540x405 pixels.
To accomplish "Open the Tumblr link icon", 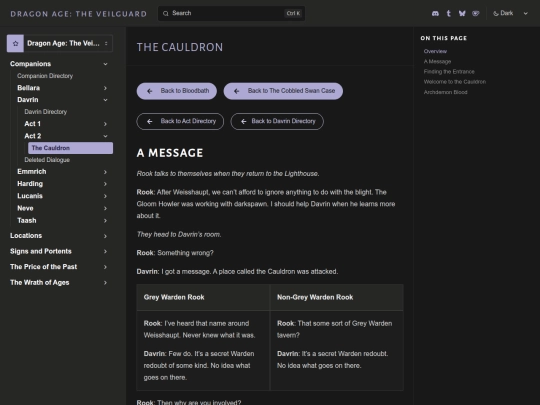I will 448,13.
